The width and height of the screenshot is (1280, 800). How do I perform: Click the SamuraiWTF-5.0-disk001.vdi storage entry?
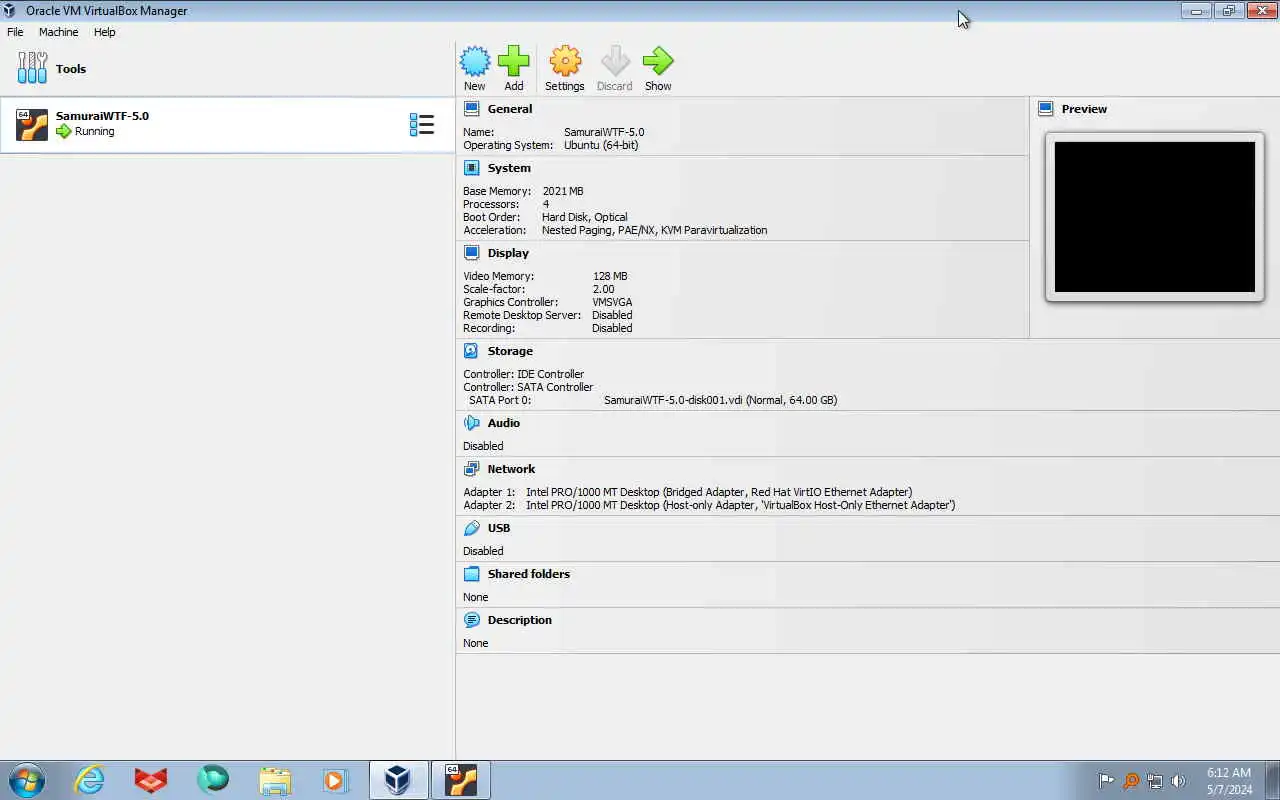(x=720, y=400)
